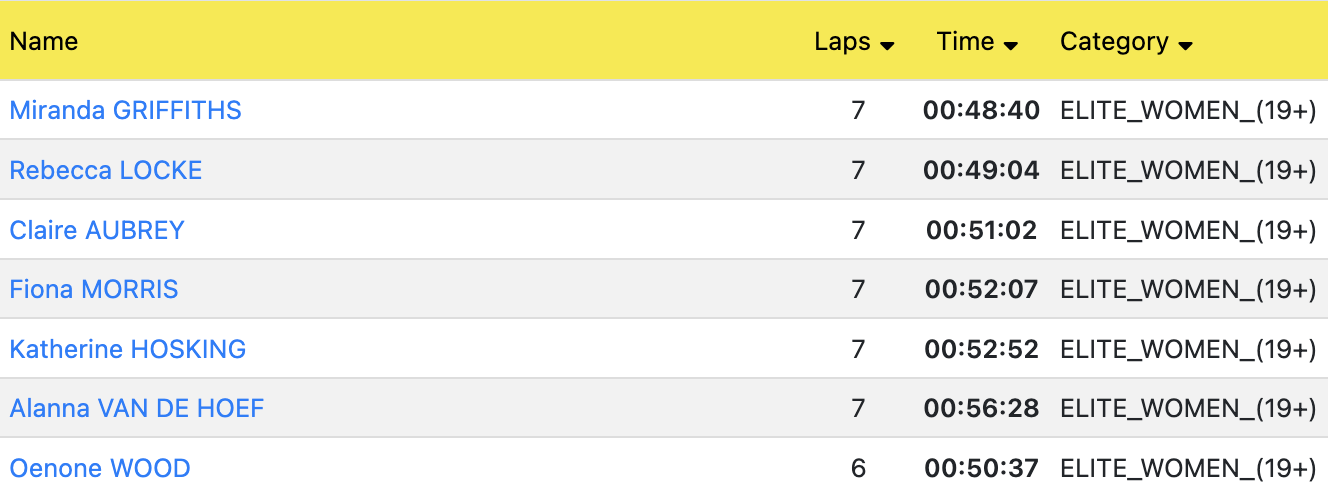Click the Time sort arrow icon
The width and height of the screenshot is (1328, 496).
(x=1010, y=45)
